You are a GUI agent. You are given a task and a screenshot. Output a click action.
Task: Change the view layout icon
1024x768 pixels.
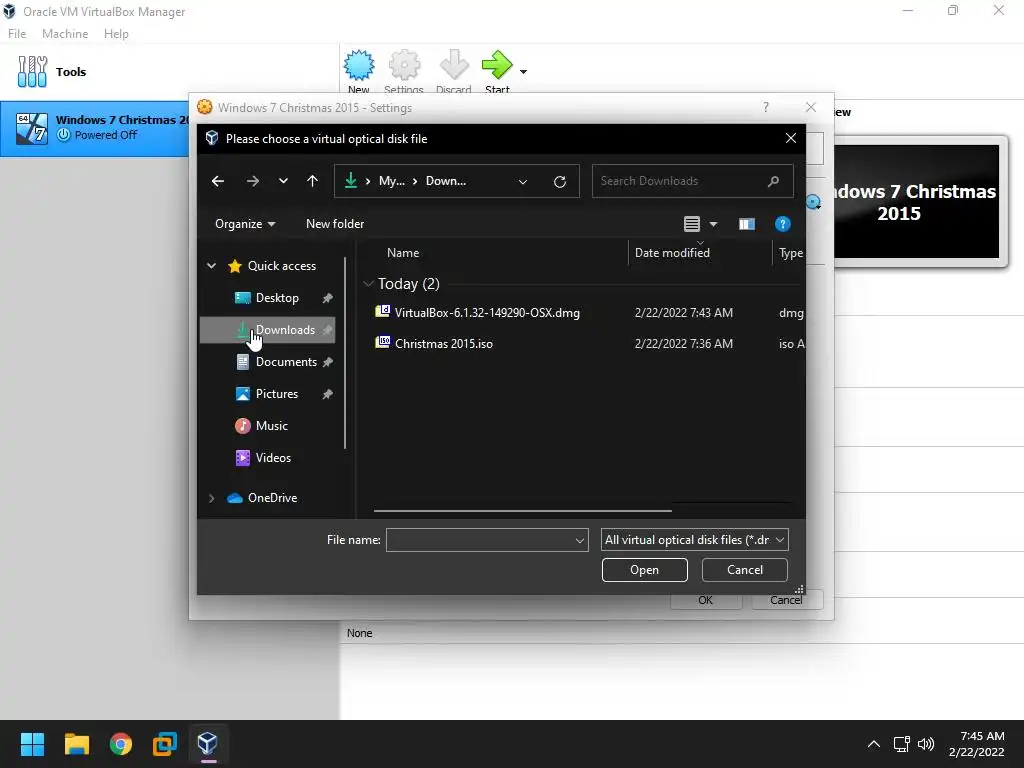(x=692, y=224)
